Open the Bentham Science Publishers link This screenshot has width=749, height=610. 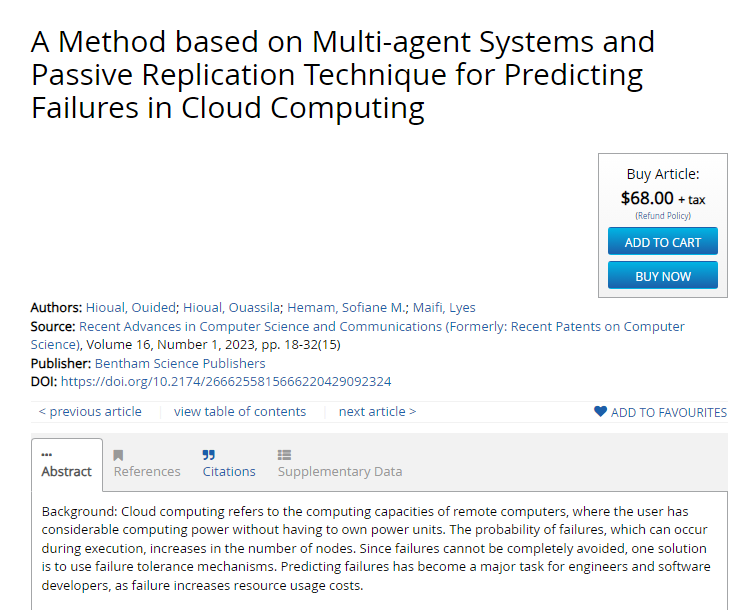pos(180,363)
